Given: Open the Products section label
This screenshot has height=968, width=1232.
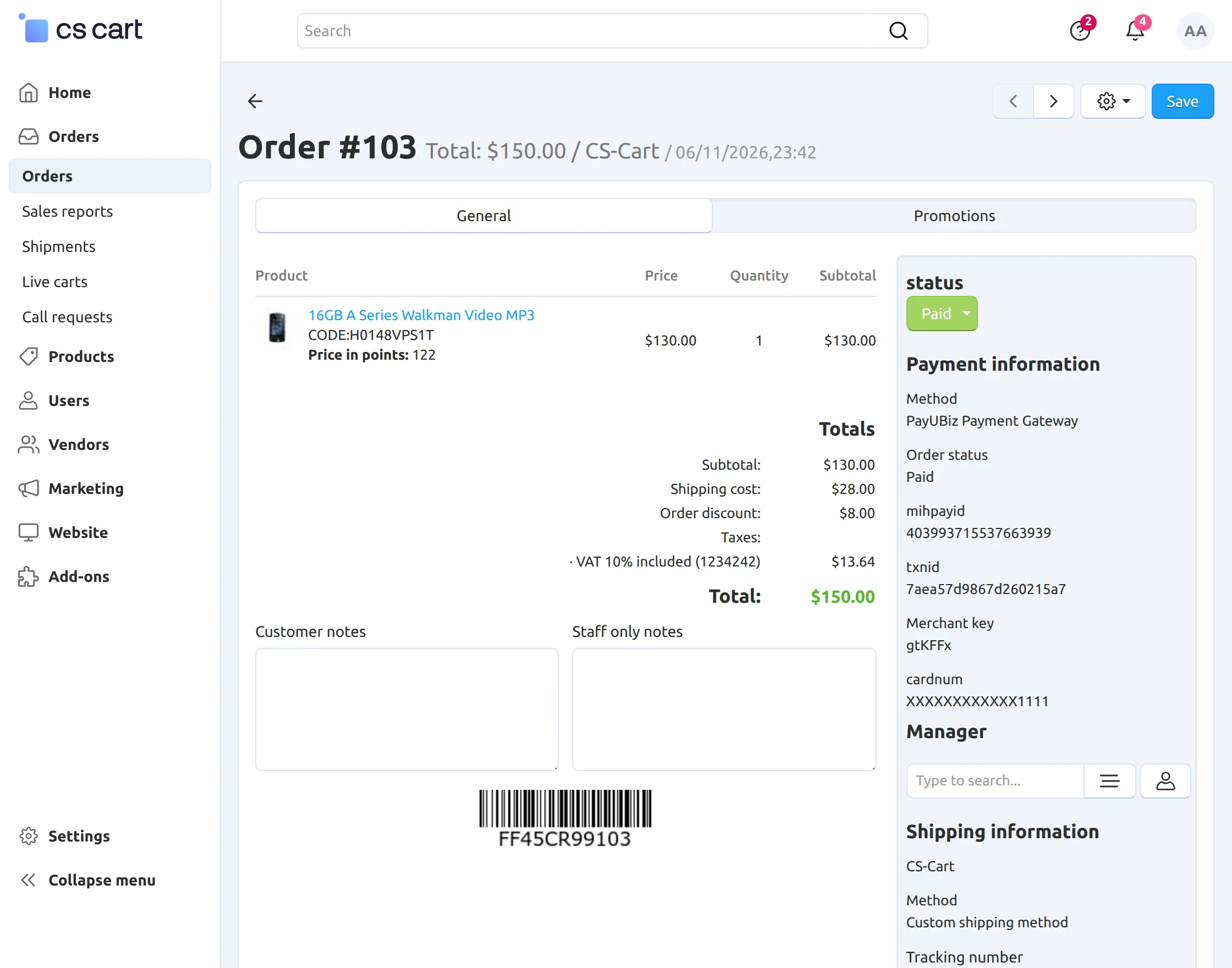Looking at the screenshot, I should pyautogui.click(x=81, y=356).
